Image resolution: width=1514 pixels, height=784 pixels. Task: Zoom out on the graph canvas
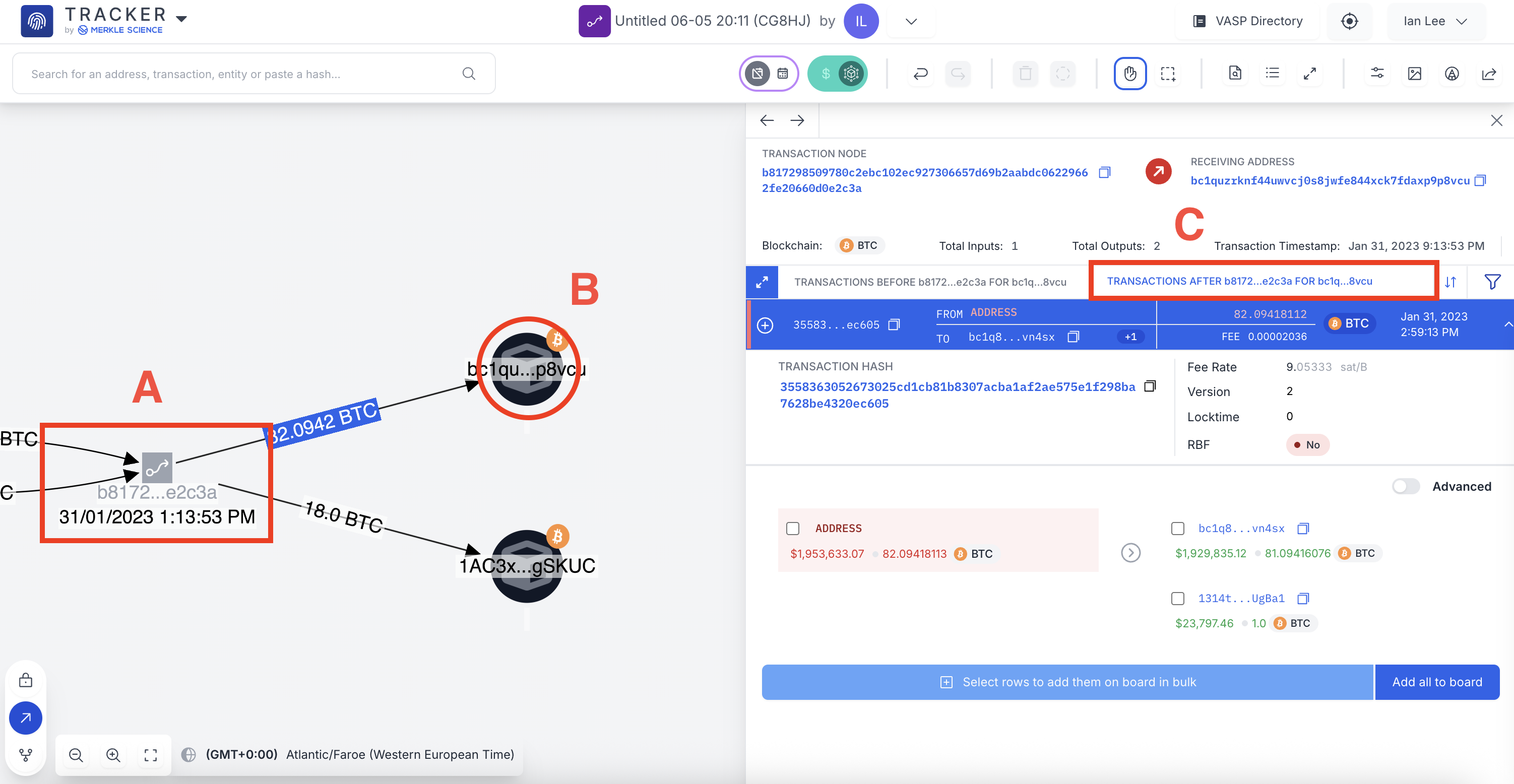point(76,755)
